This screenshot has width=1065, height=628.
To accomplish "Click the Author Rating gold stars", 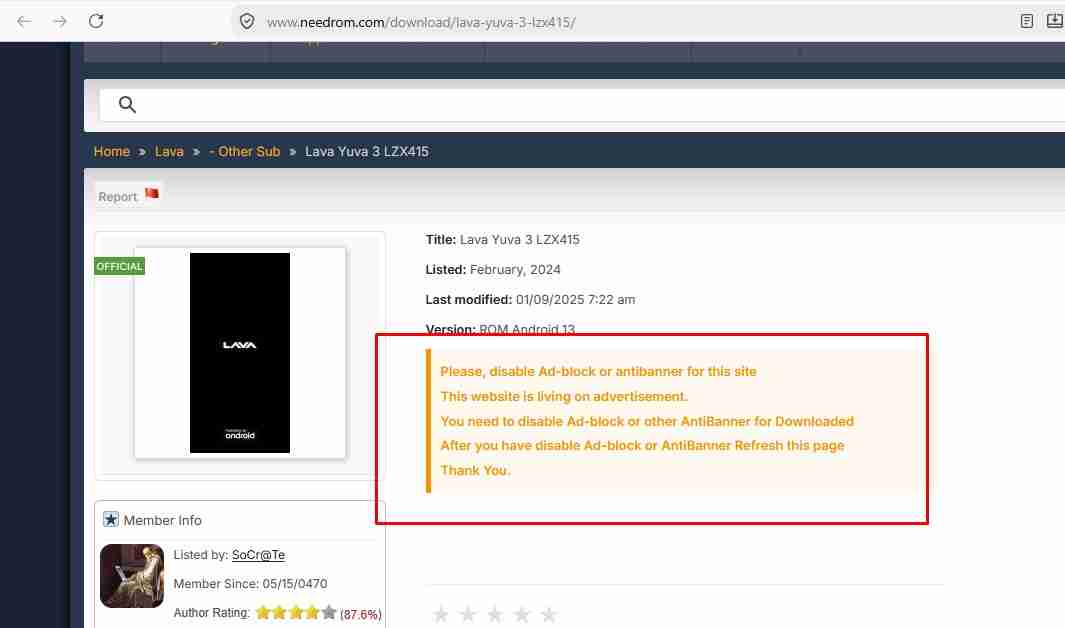I will click(x=296, y=612).
